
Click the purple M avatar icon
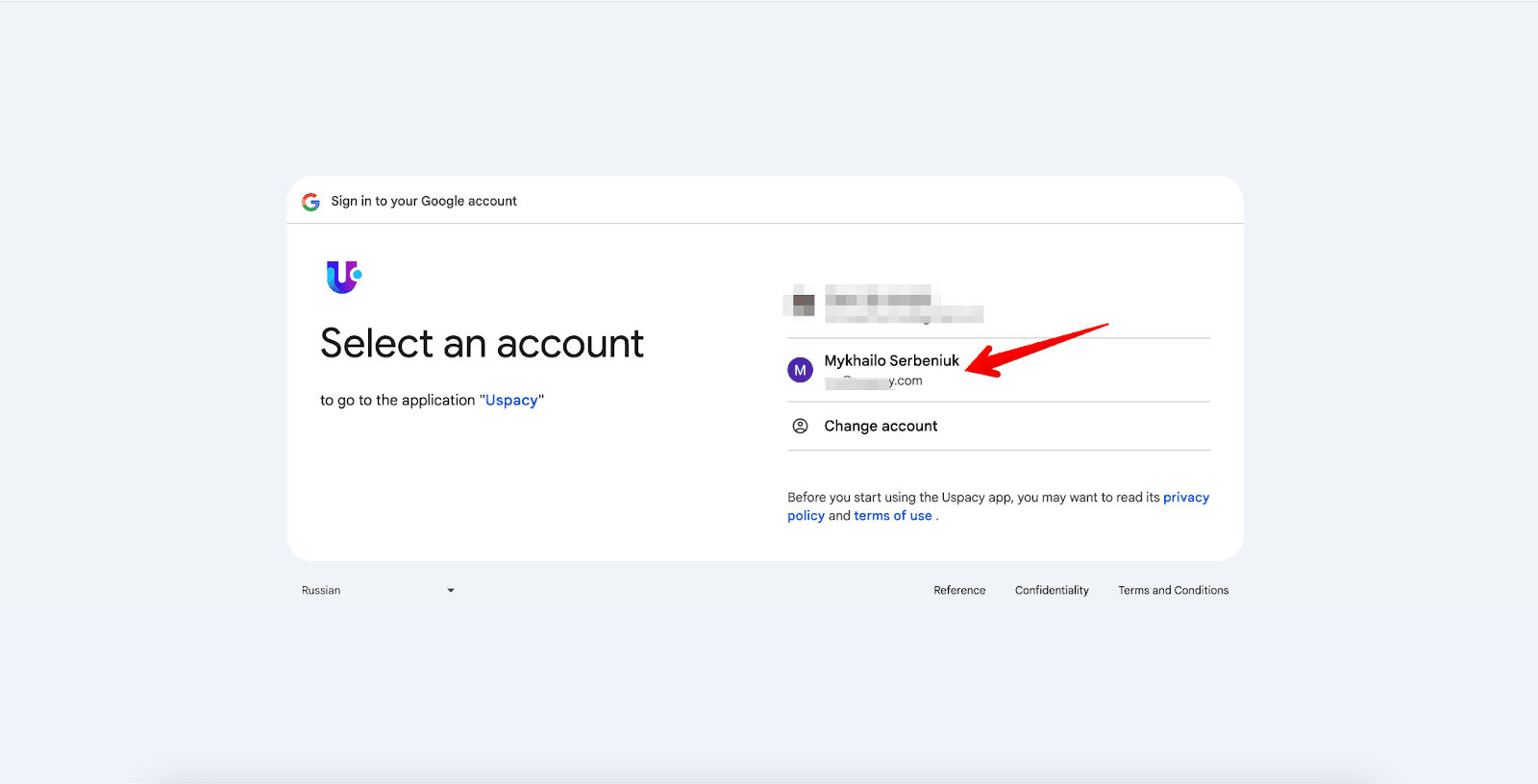pyautogui.click(x=800, y=370)
